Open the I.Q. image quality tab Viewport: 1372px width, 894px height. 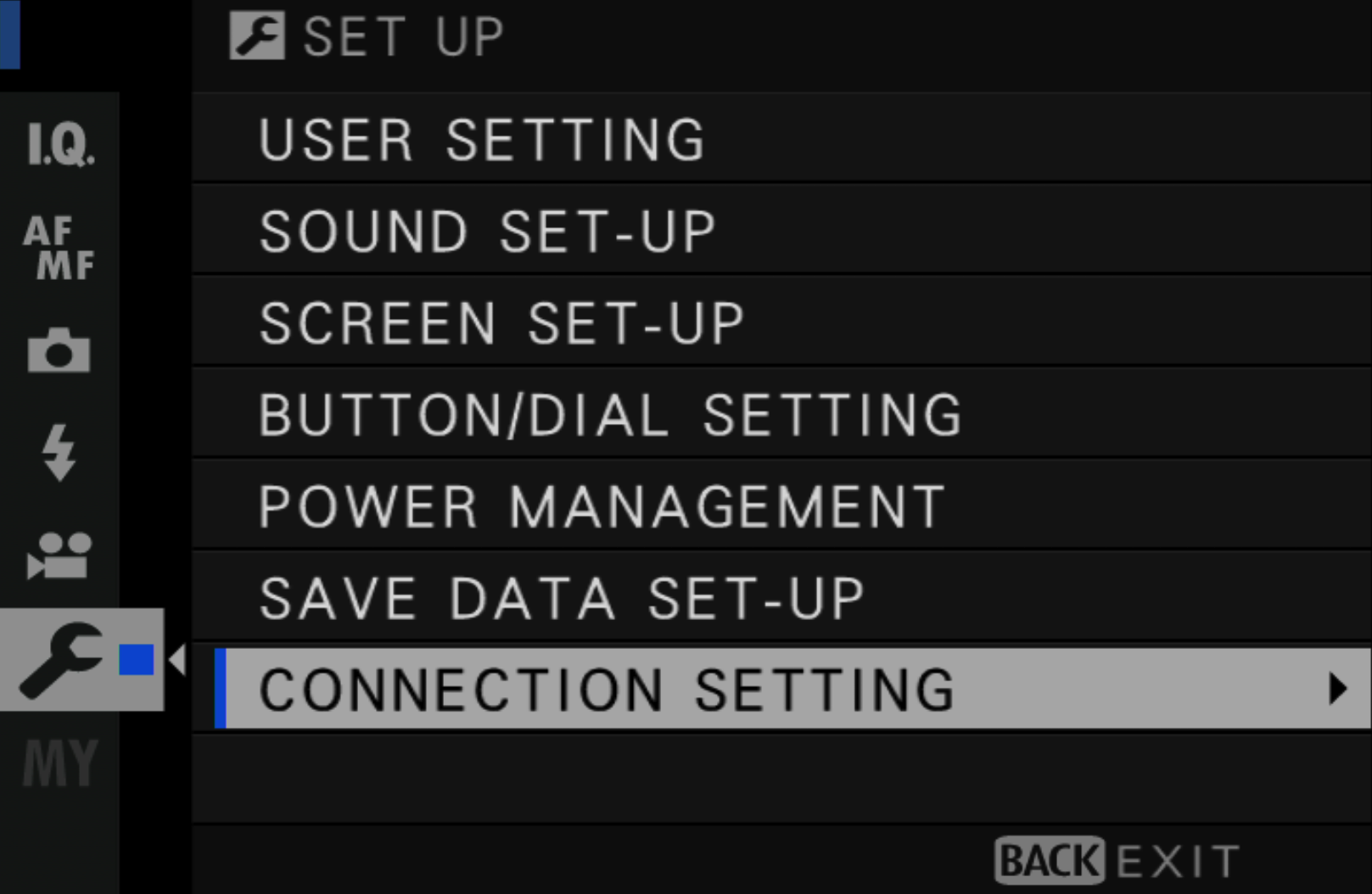point(59,143)
